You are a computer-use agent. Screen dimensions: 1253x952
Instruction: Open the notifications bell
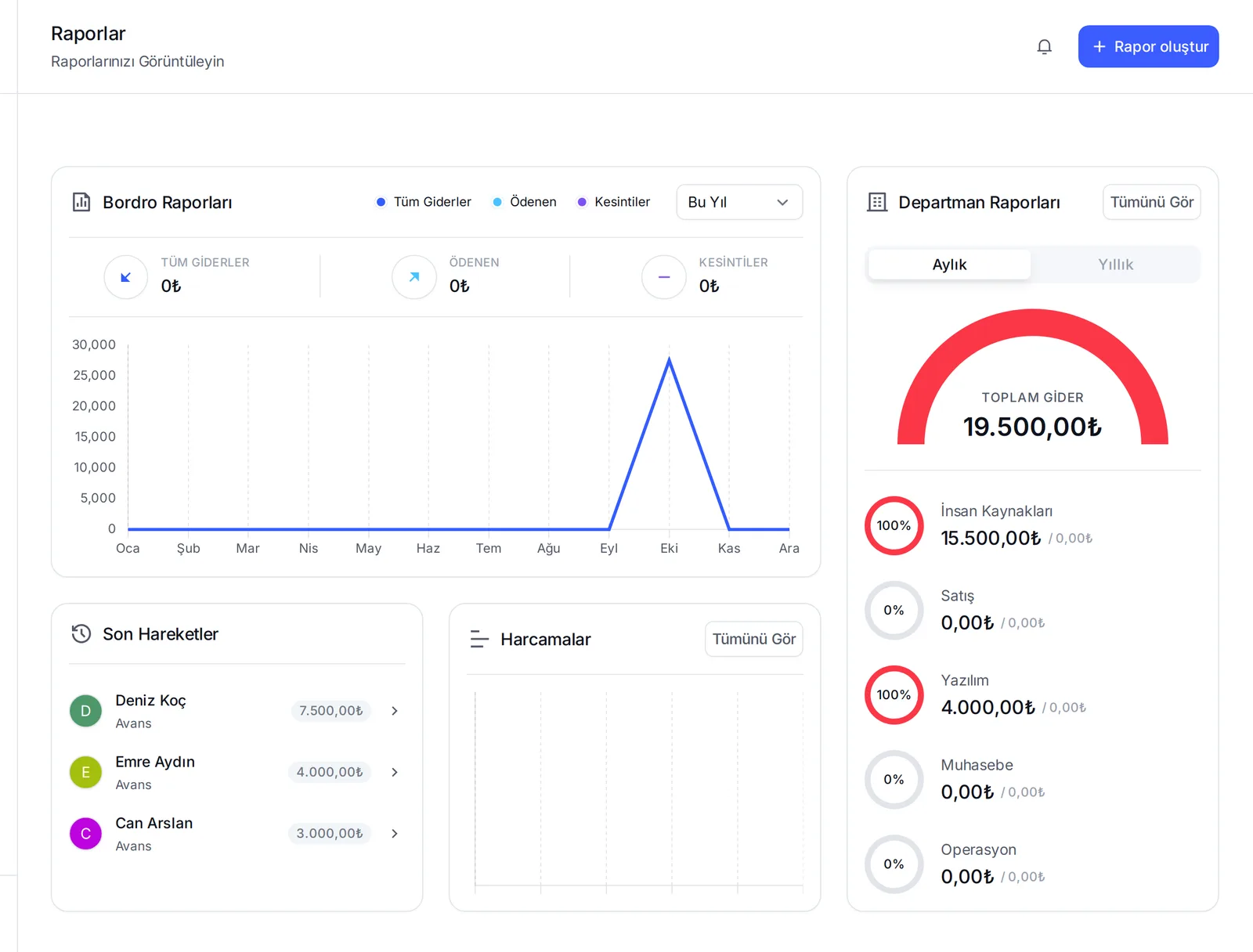(x=1044, y=47)
